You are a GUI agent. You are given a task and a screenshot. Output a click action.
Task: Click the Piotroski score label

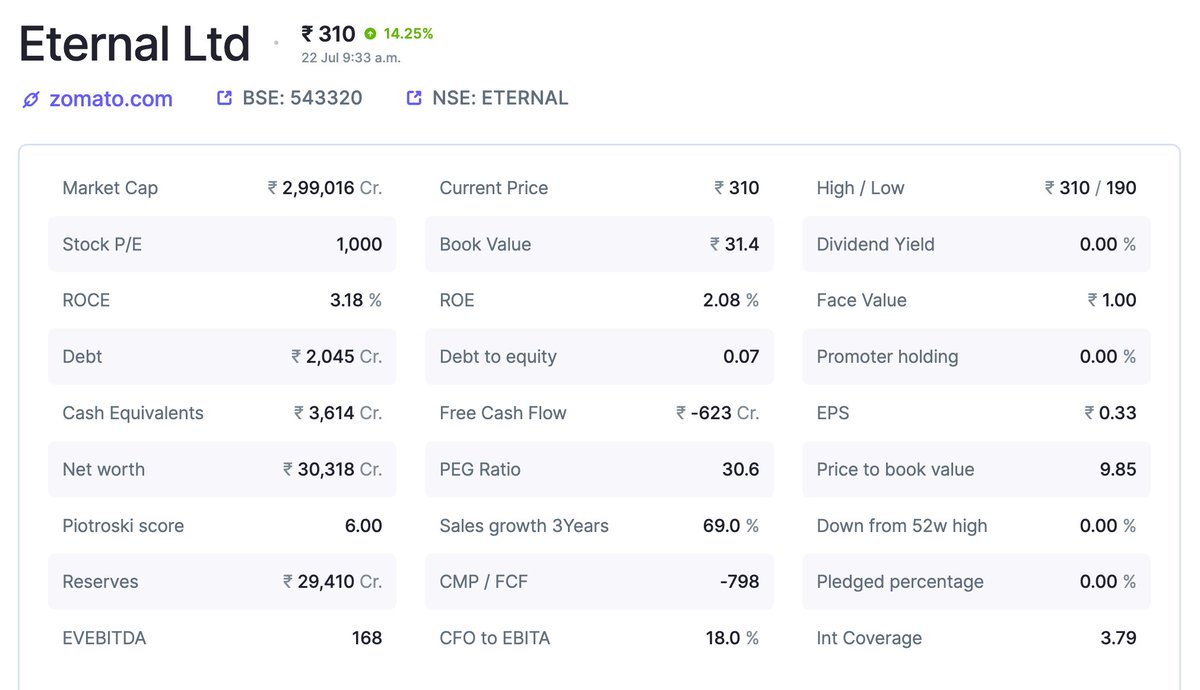[123, 526]
